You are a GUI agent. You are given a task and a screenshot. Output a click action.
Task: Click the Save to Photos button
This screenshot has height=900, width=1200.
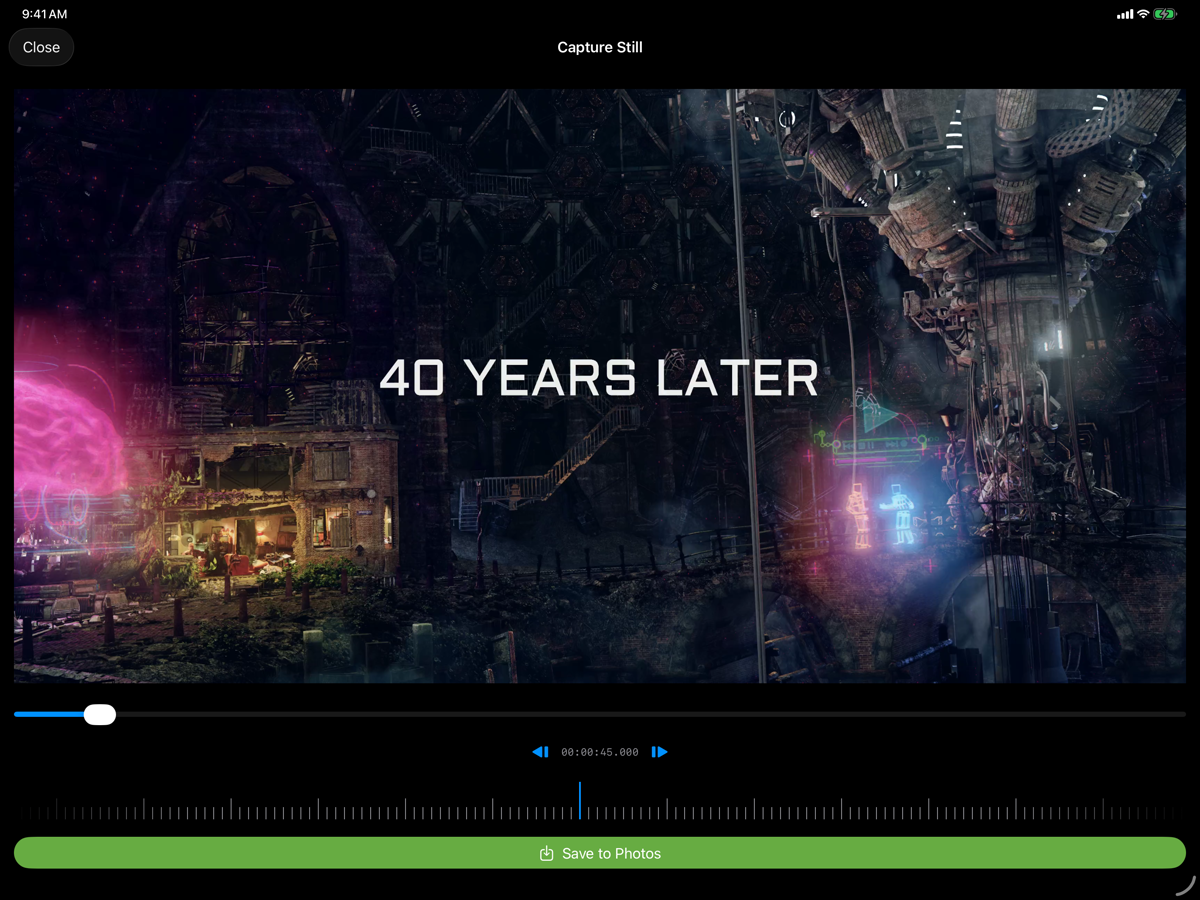coord(600,853)
